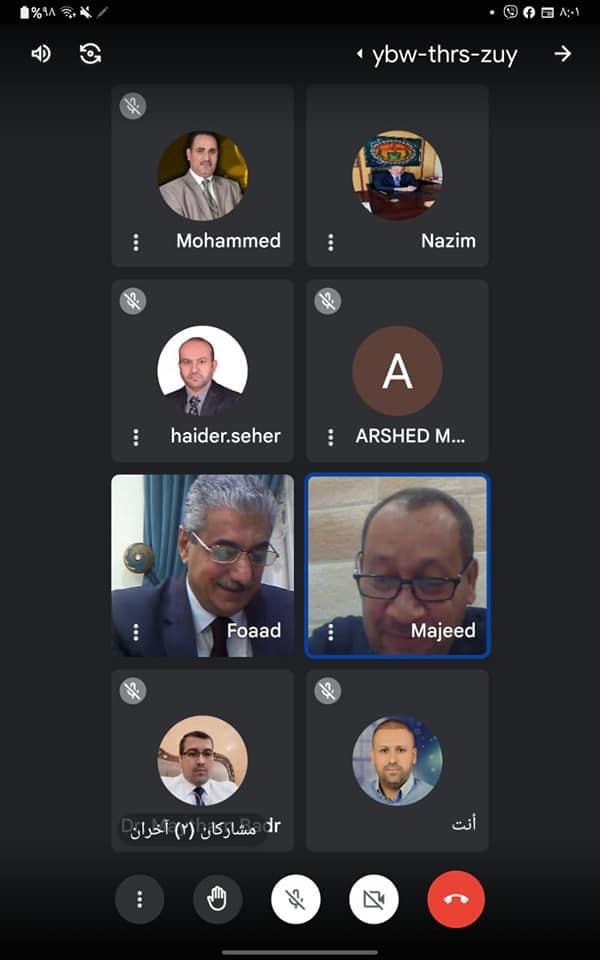Image resolution: width=600 pixels, height=960 pixels.
Task: Toggle your camera on or off
Action: point(374,899)
